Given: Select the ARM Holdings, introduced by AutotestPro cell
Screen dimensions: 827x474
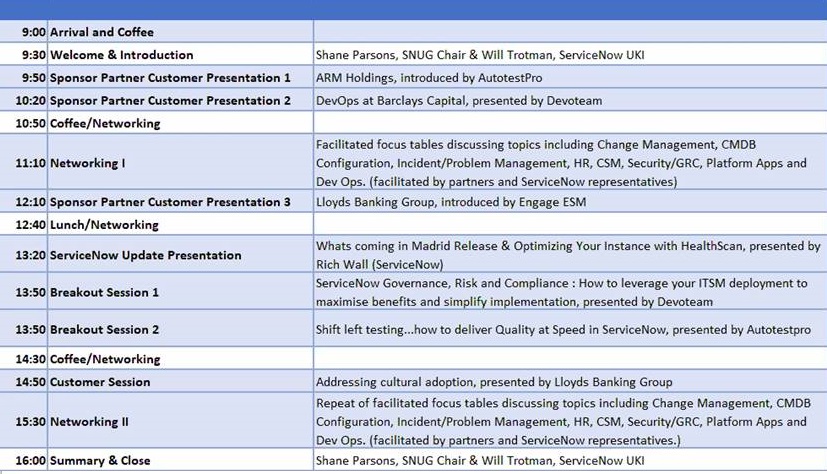Looking at the screenshot, I should pos(570,77).
